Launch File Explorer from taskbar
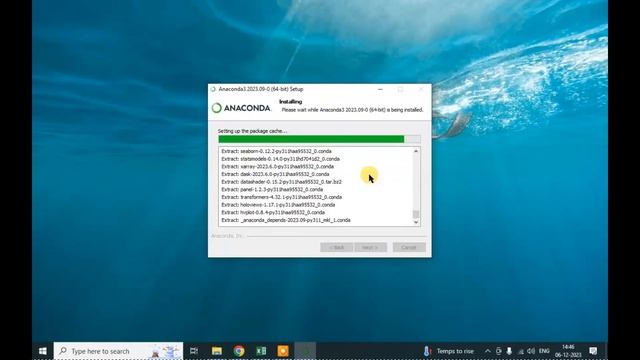This screenshot has width=640, height=360. [217, 351]
